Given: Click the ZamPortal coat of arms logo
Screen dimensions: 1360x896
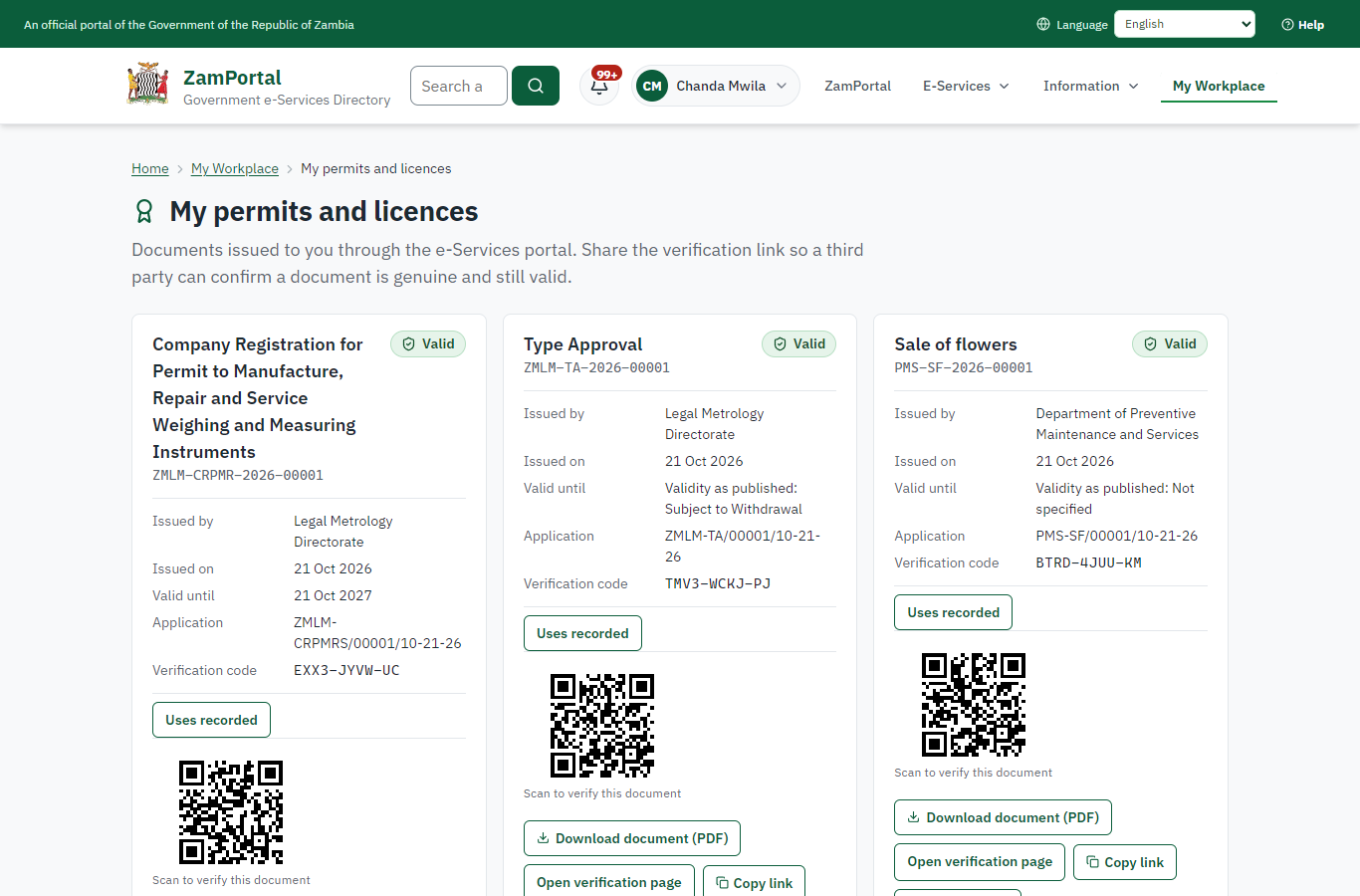Looking at the screenshot, I should 147,85.
